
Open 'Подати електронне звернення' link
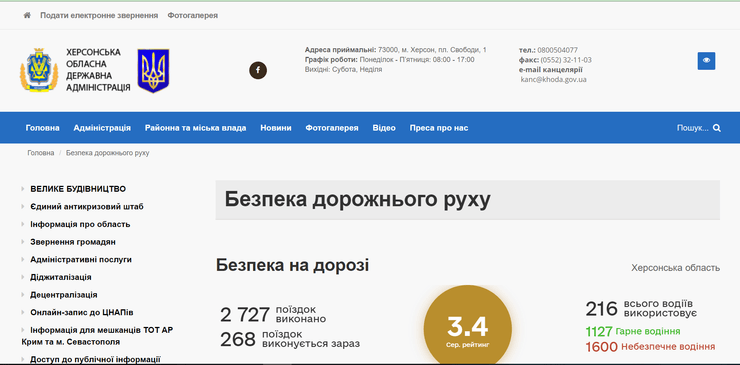coord(99,15)
